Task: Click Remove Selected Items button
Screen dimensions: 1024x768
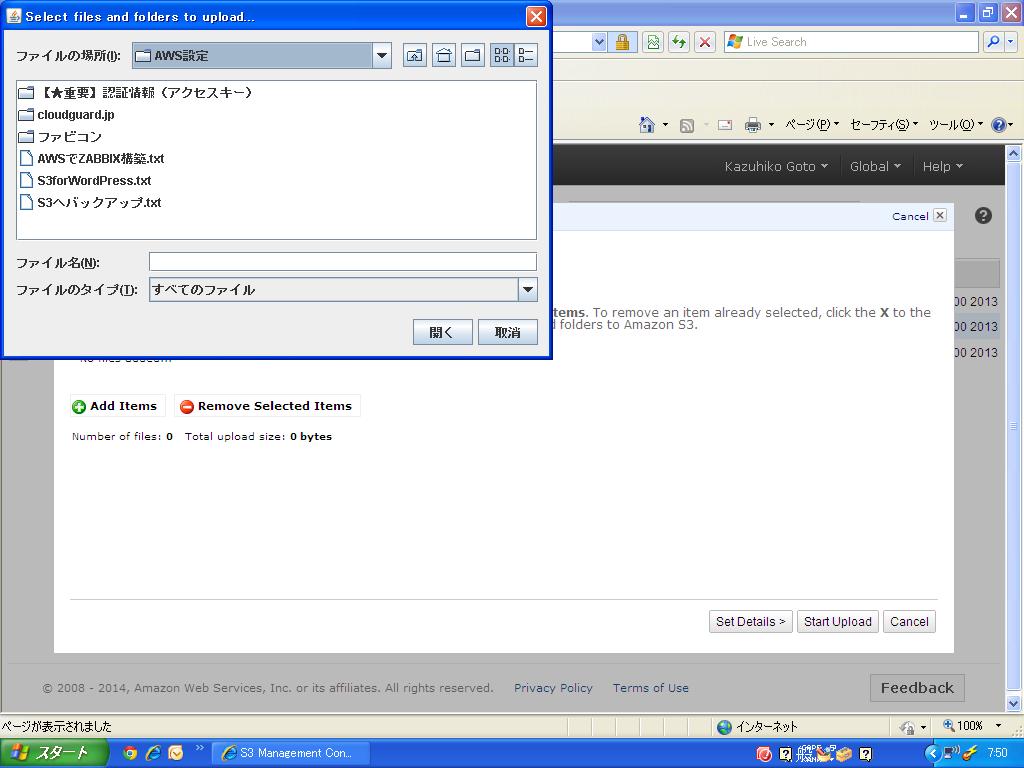Action: 267,406
